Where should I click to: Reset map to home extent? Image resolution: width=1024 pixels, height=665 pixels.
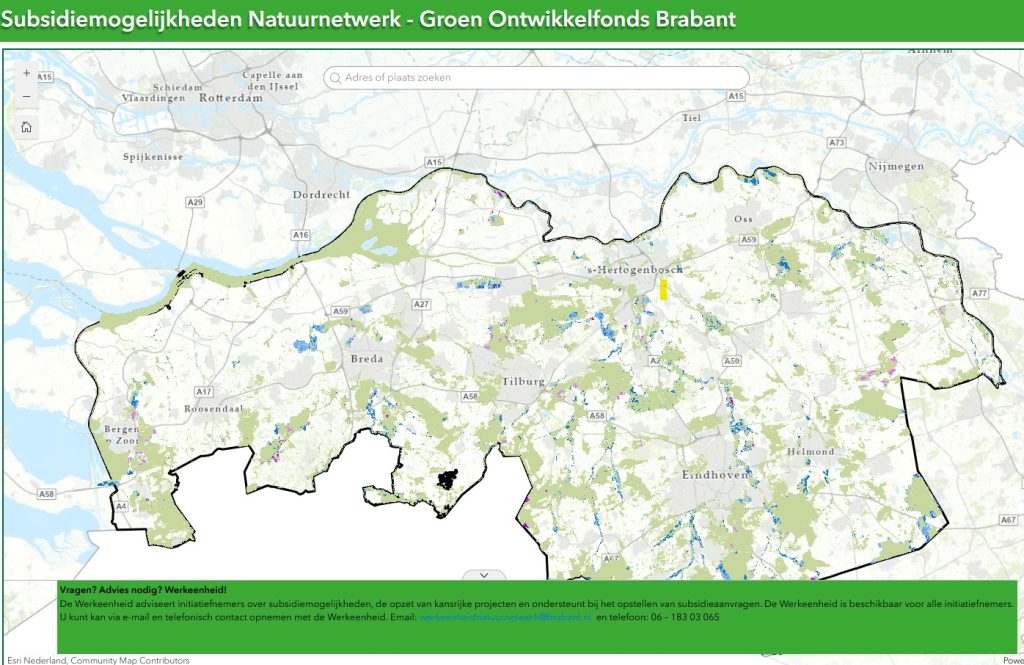26,127
